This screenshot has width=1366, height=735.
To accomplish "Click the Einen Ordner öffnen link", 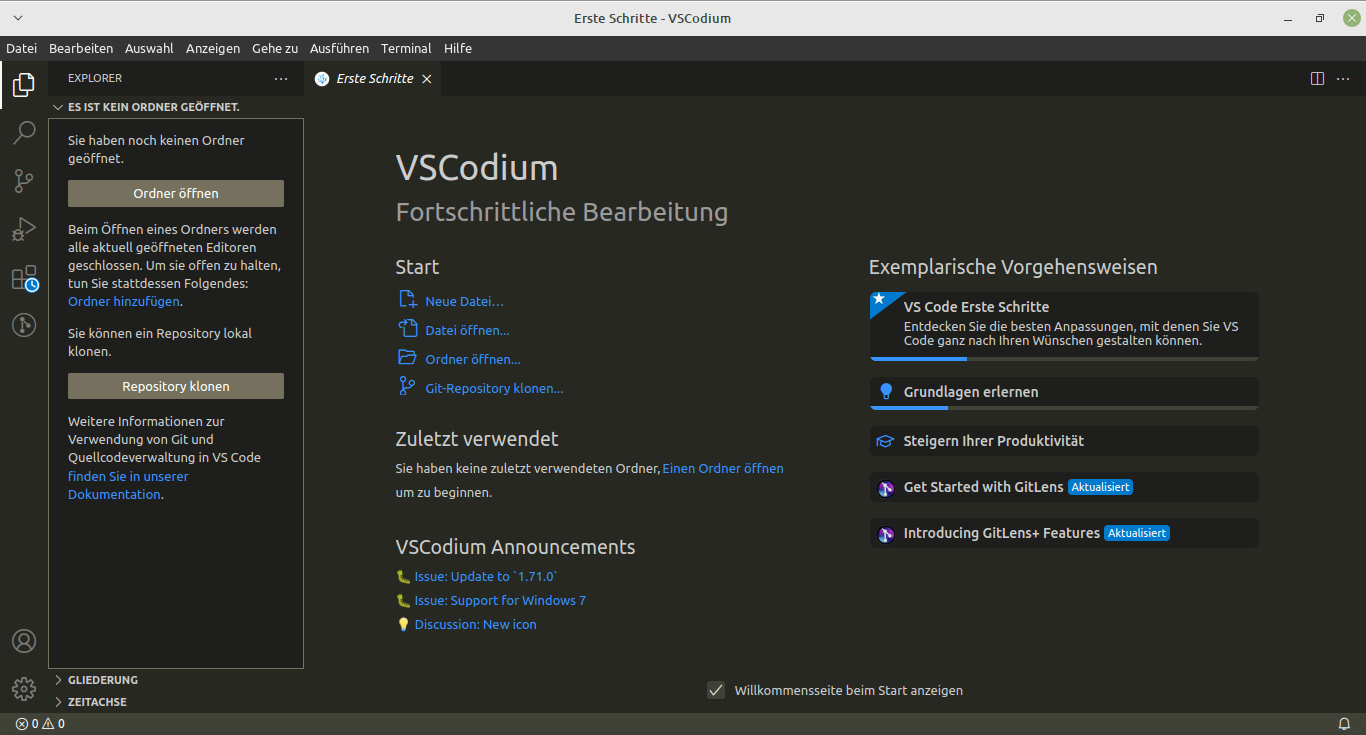I will [723, 468].
